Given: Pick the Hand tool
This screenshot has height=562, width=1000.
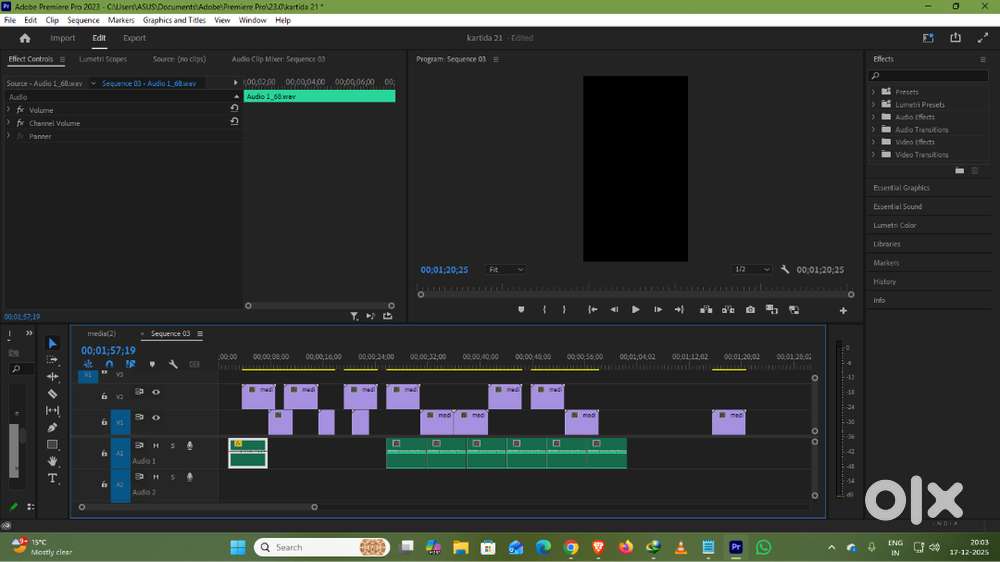Looking at the screenshot, I should tap(53, 461).
